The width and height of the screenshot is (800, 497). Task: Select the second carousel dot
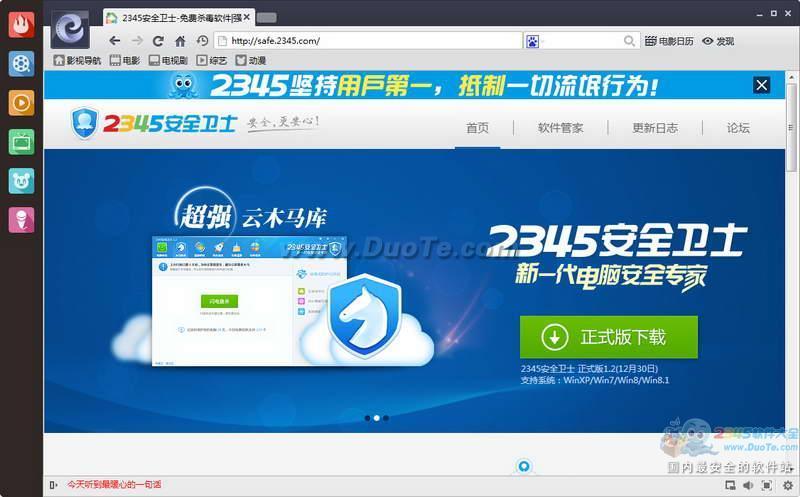point(377,418)
